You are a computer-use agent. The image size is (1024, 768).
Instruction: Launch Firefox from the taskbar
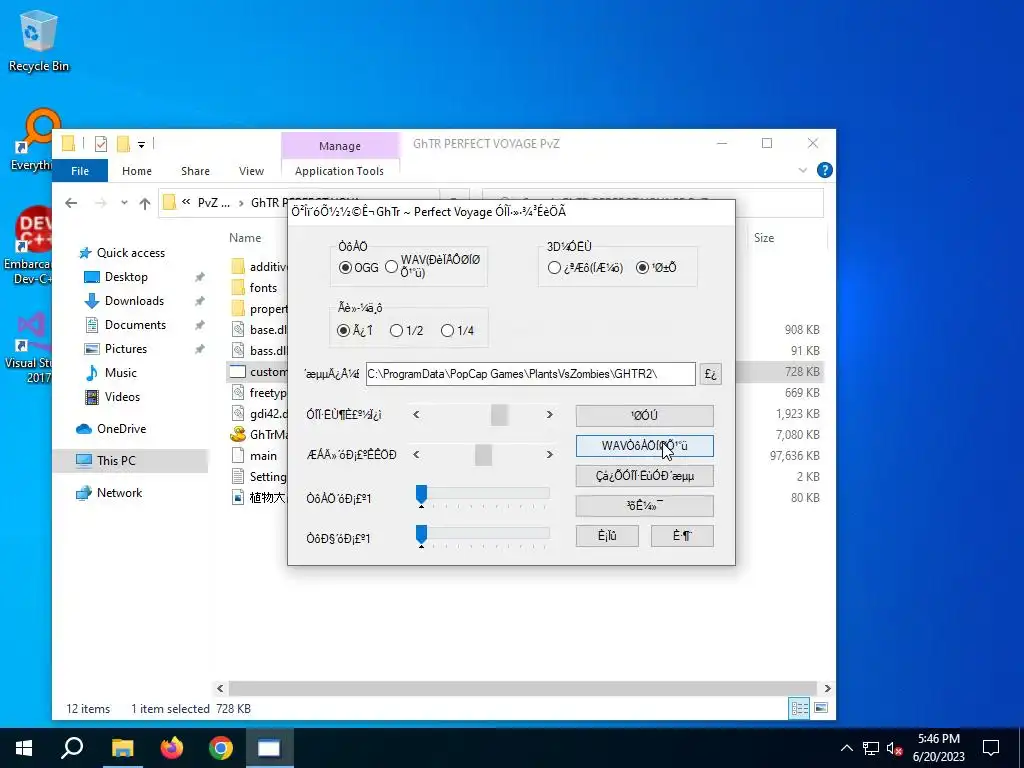click(172, 748)
